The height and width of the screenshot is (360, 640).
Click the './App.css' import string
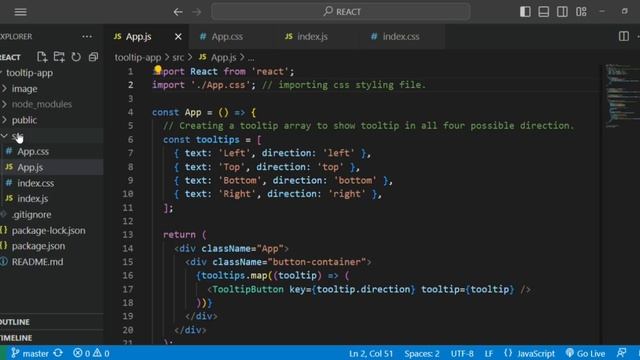[x=220, y=85]
